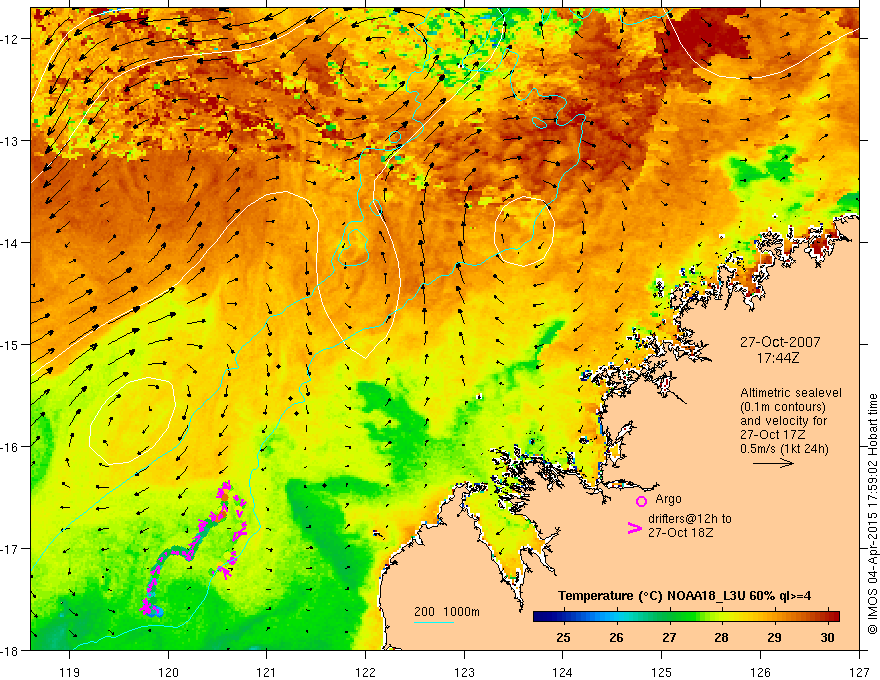Click the '25' label under the color bar
The height and width of the screenshot is (680, 880).
(563, 637)
